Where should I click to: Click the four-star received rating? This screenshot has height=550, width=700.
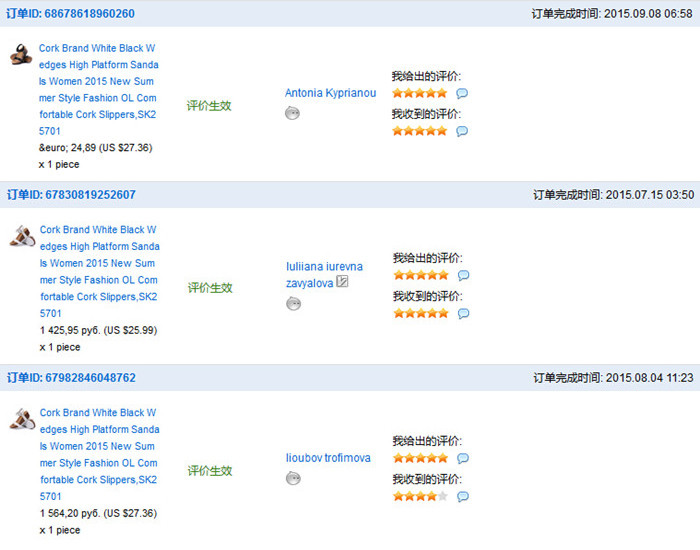tap(420, 496)
